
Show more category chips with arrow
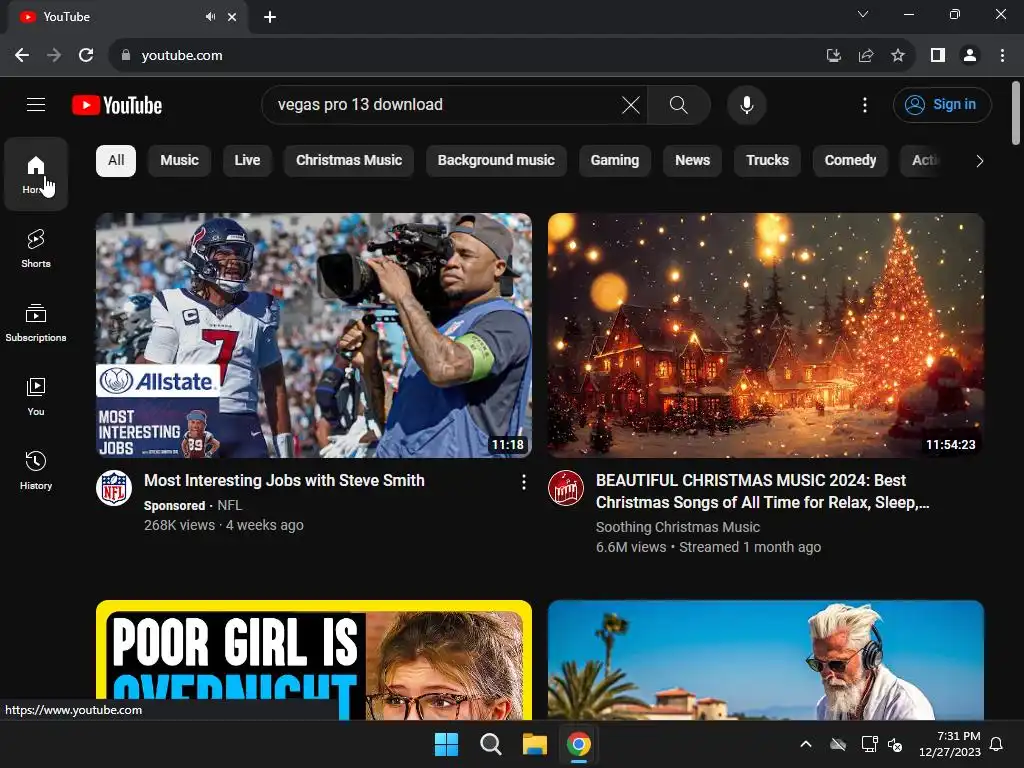979,161
